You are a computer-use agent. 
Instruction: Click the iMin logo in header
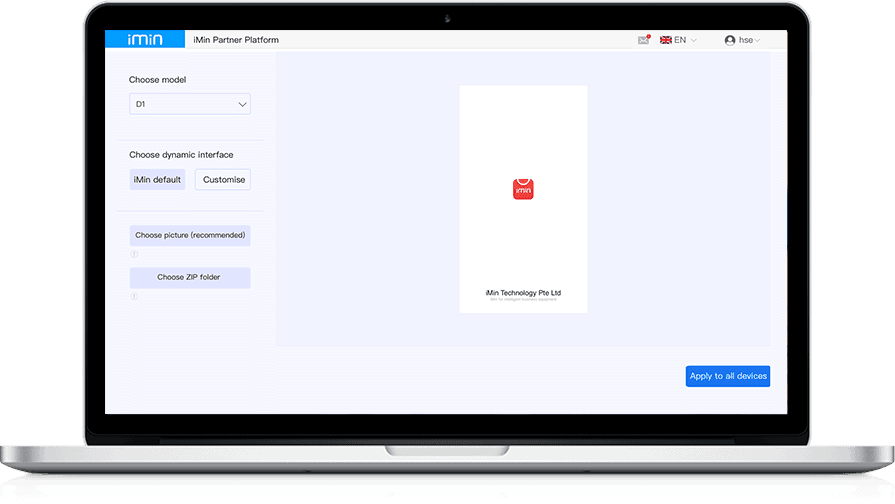pyautogui.click(x=145, y=40)
